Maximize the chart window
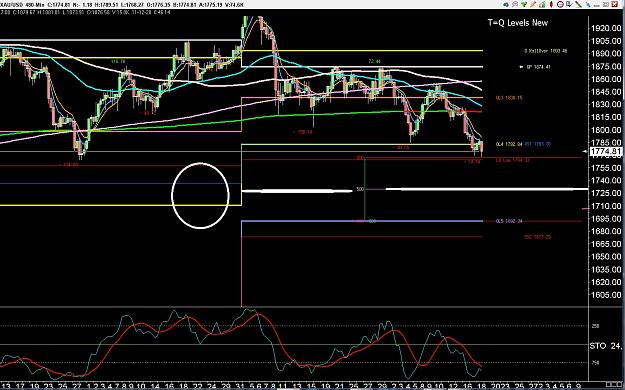 click(606, 4)
